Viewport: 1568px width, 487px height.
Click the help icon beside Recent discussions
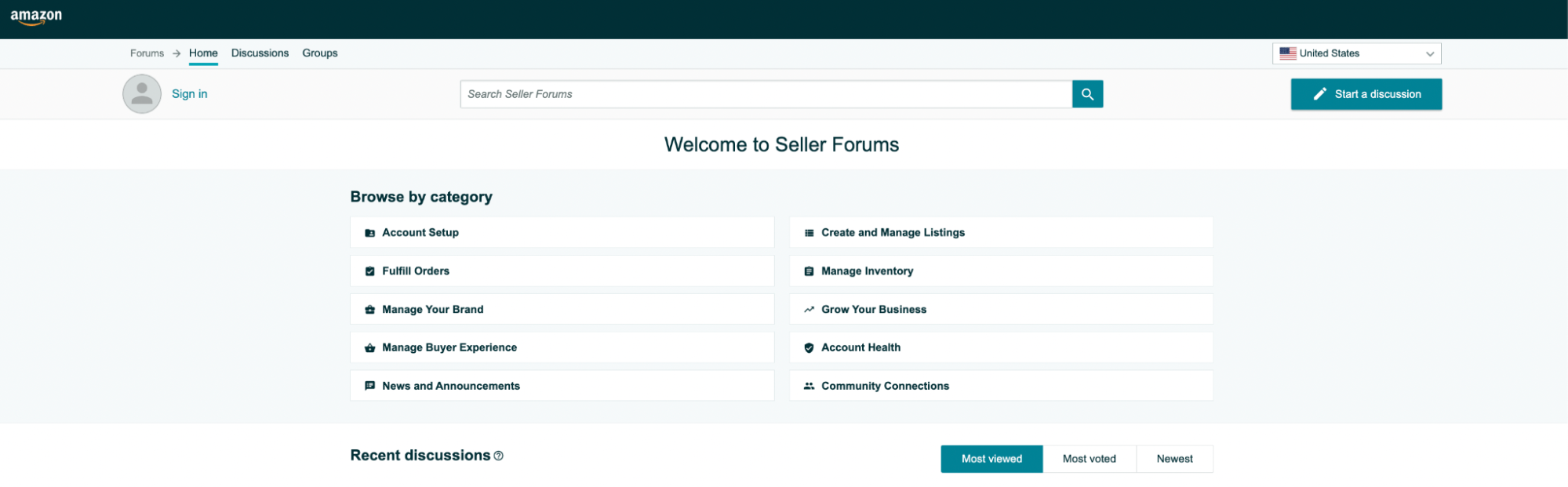click(x=498, y=456)
